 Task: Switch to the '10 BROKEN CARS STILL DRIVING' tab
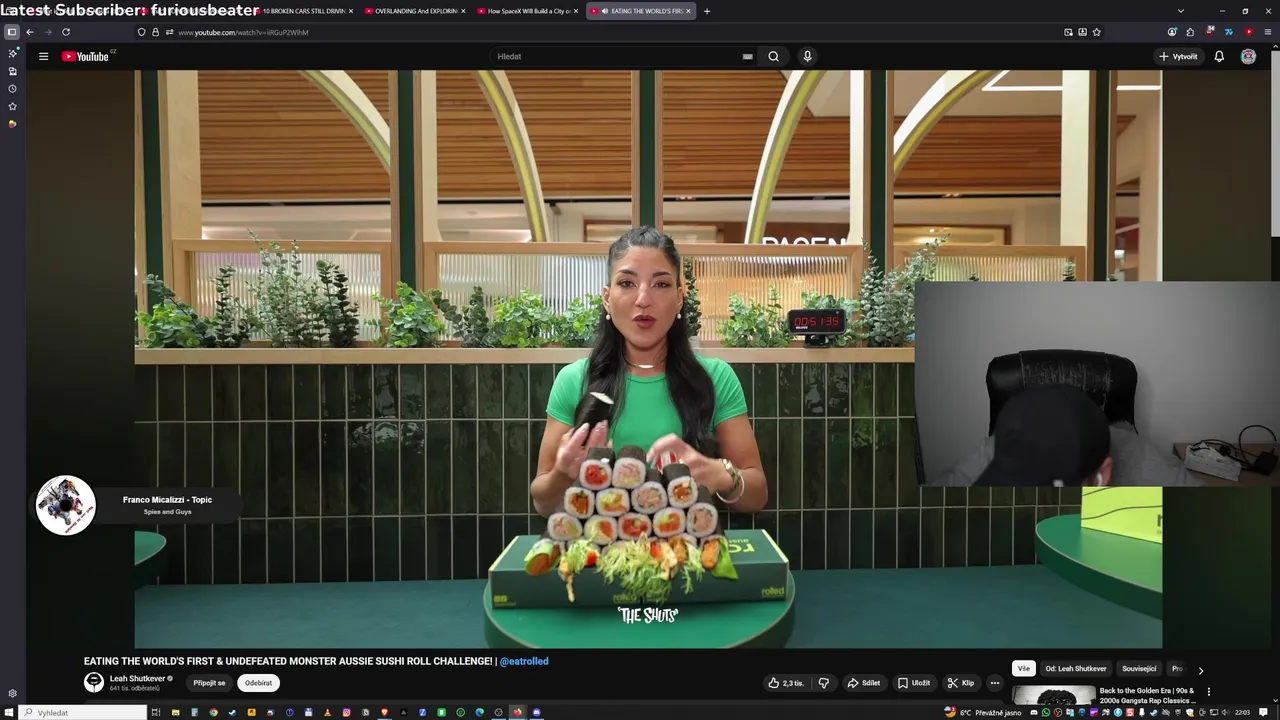point(303,11)
